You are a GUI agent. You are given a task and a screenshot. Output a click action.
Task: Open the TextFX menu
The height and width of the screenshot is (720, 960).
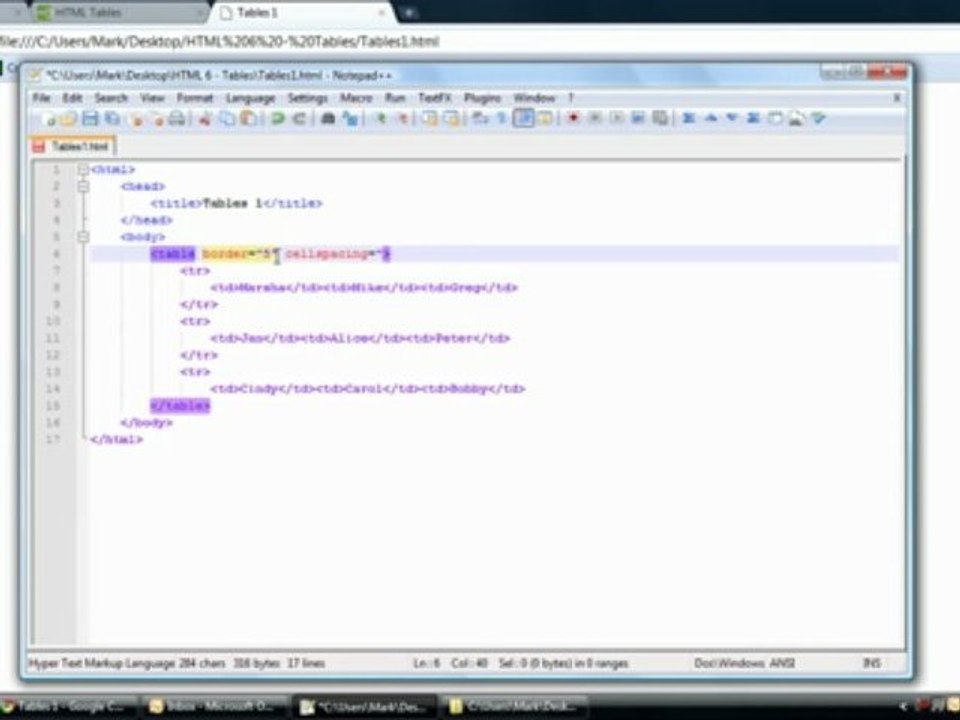pyautogui.click(x=435, y=98)
